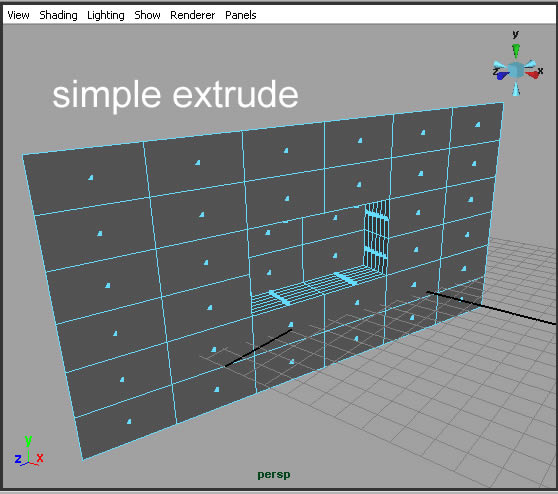Click the bottom light-blue cone of view compass
This screenshot has width=558, height=494.
pos(516,89)
